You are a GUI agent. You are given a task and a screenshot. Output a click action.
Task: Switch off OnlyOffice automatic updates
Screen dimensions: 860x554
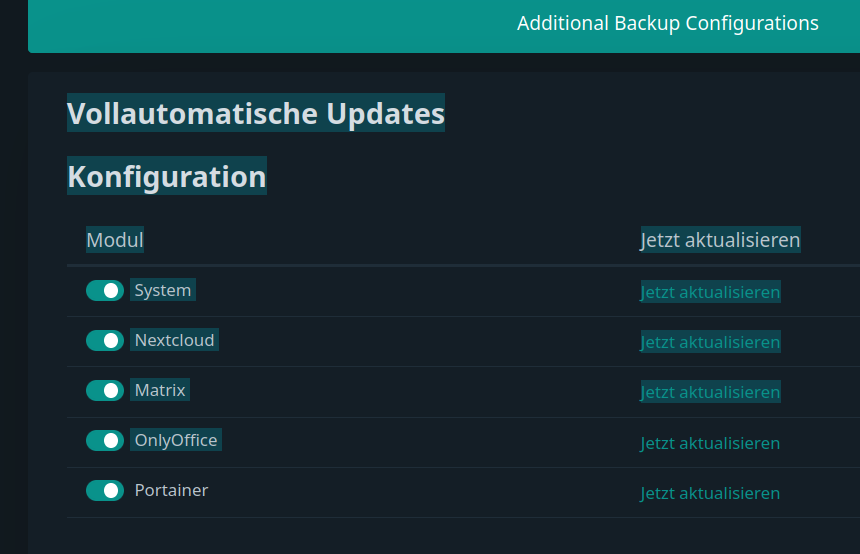105,440
